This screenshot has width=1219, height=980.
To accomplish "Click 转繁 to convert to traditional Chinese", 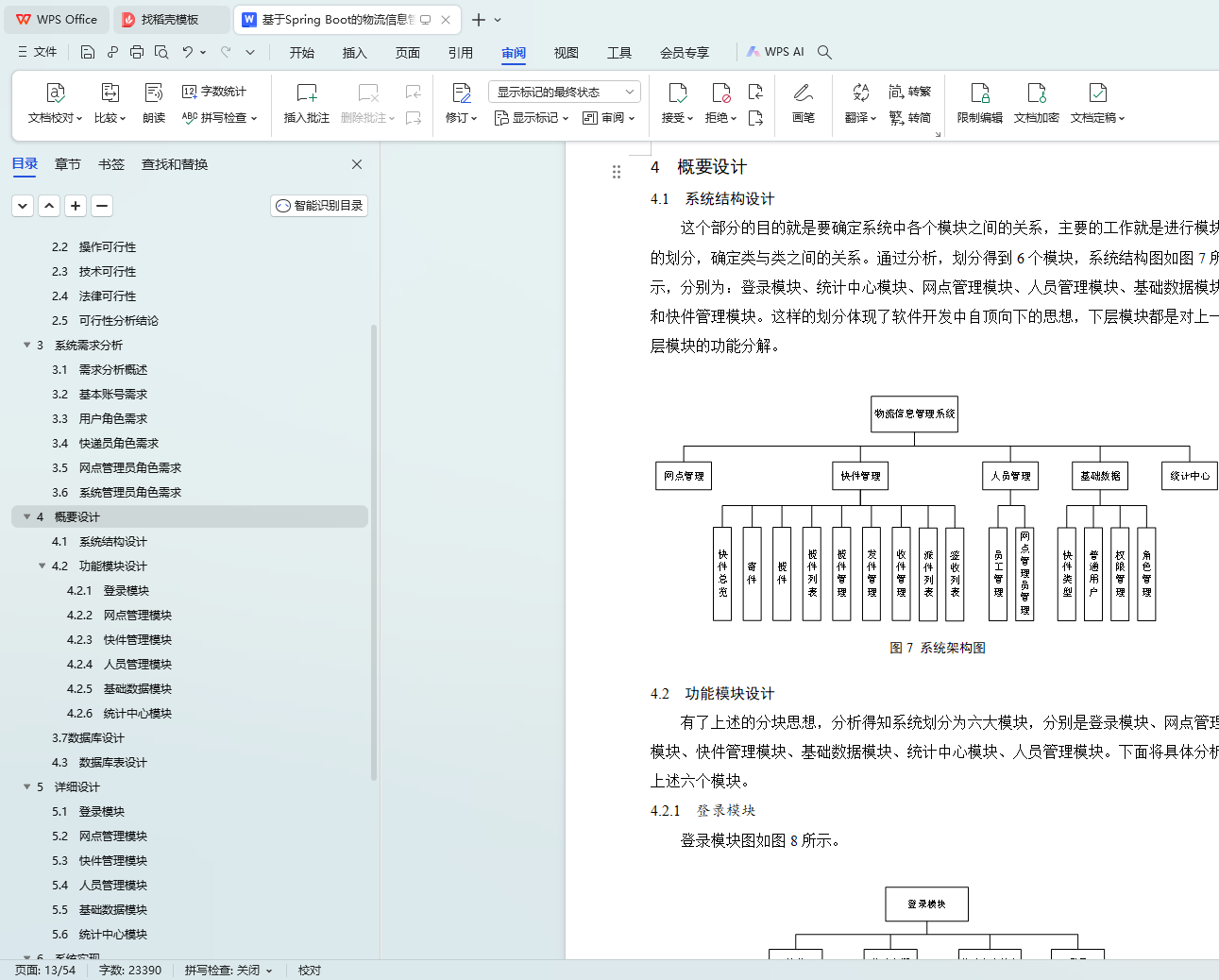I will (x=910, y=92).
